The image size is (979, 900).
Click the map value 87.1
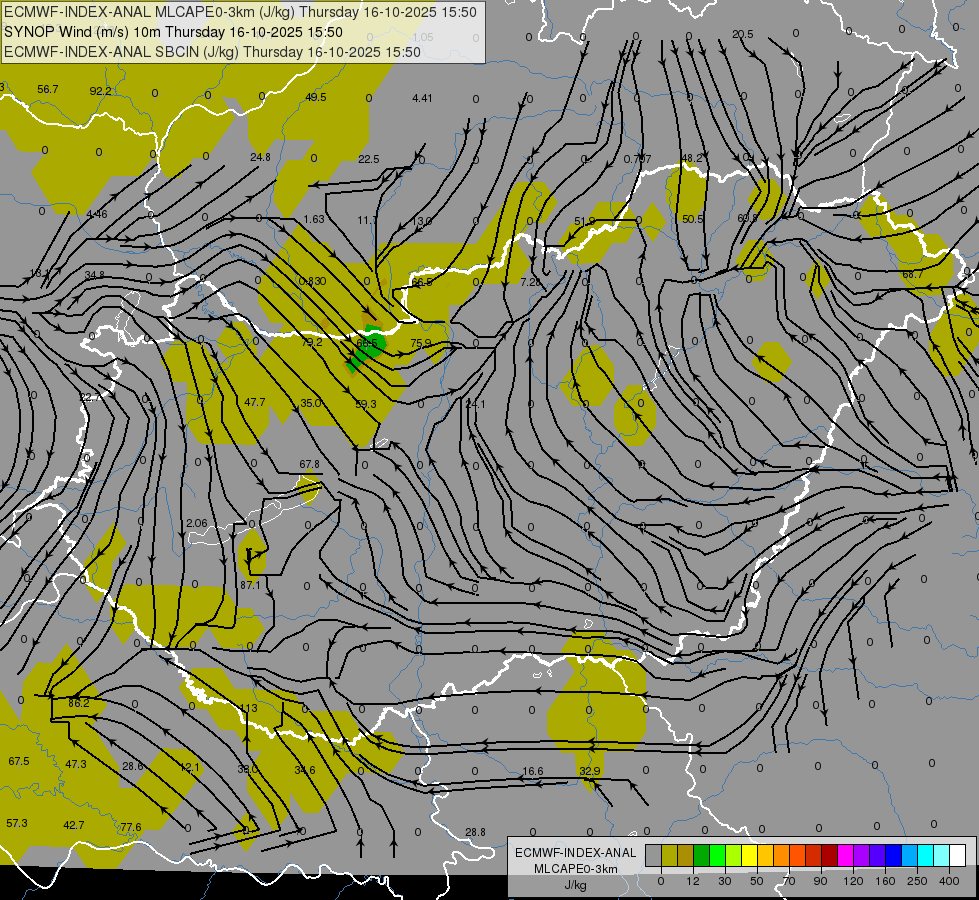coord(250,585)
